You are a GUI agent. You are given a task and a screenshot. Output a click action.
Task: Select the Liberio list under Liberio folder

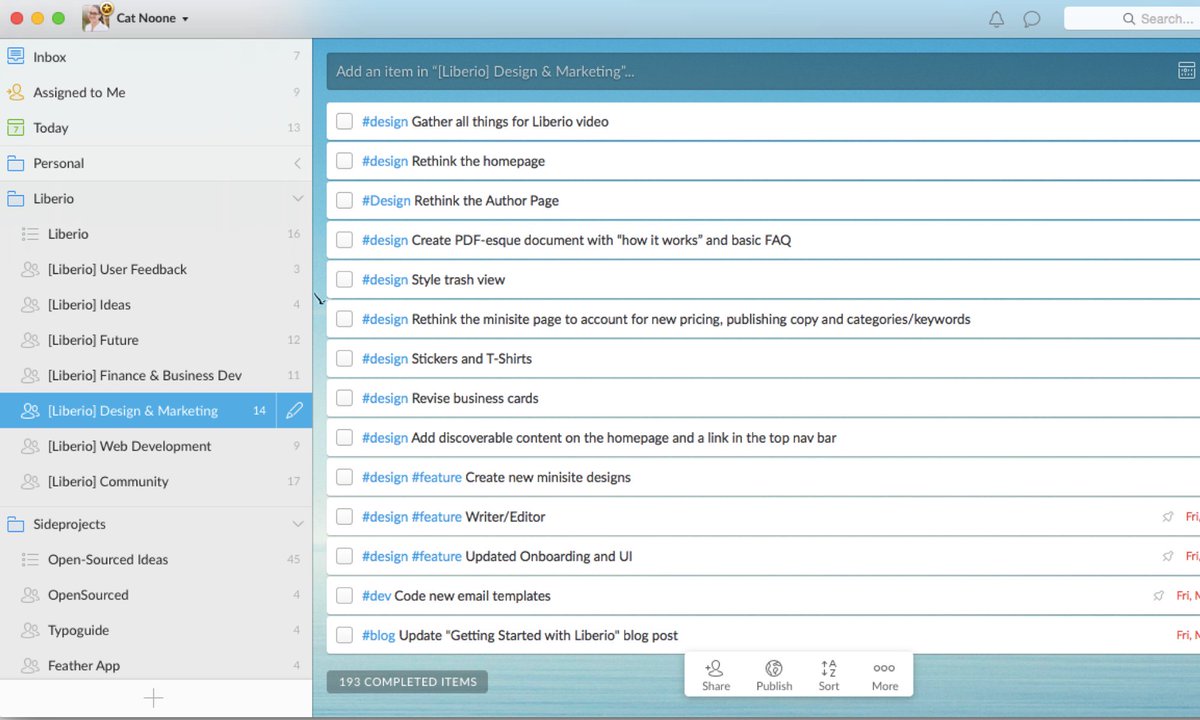[x=156, y=234]
